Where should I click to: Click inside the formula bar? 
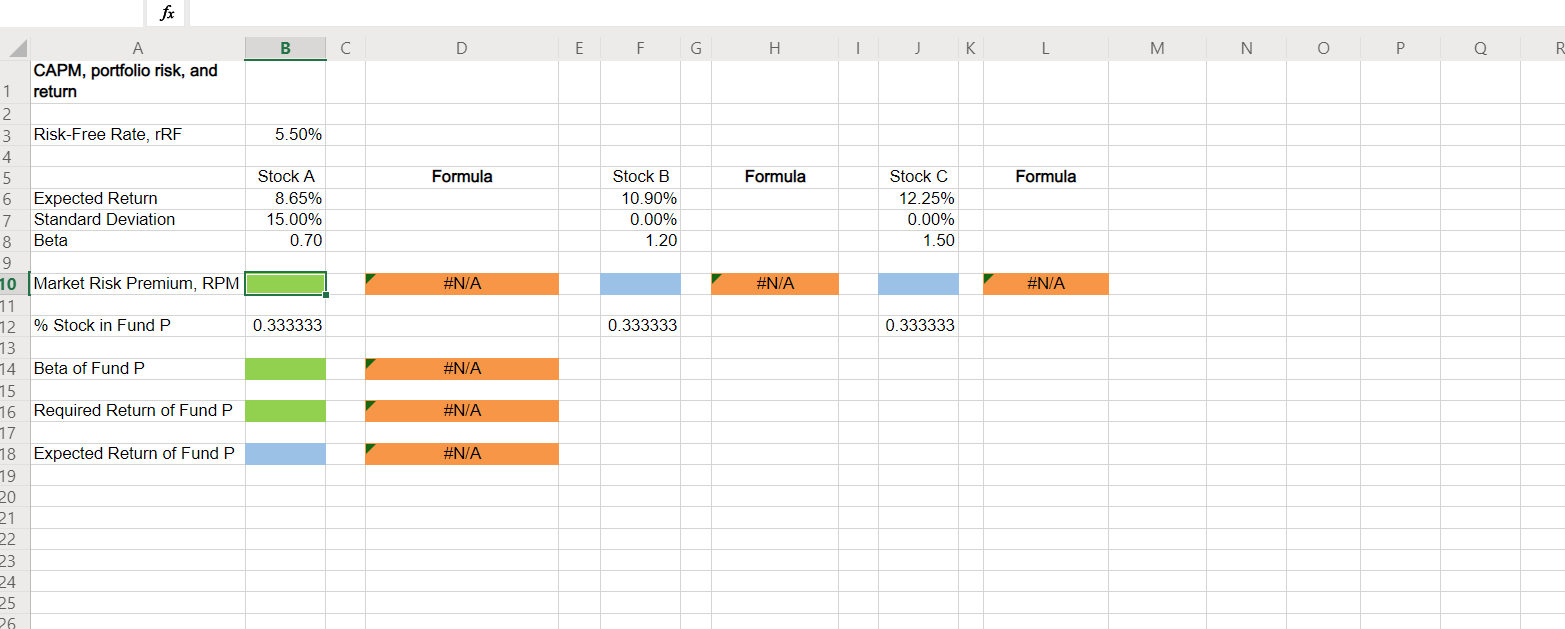click(700, 13)
